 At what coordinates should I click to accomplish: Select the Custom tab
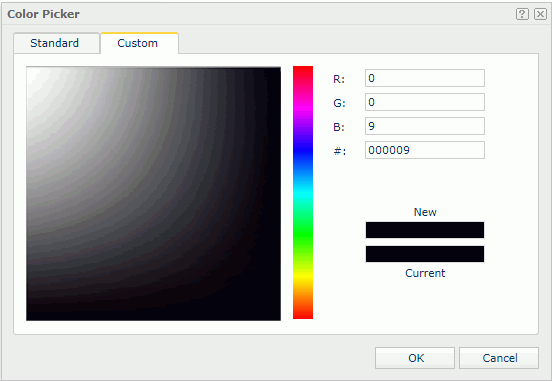139,43
